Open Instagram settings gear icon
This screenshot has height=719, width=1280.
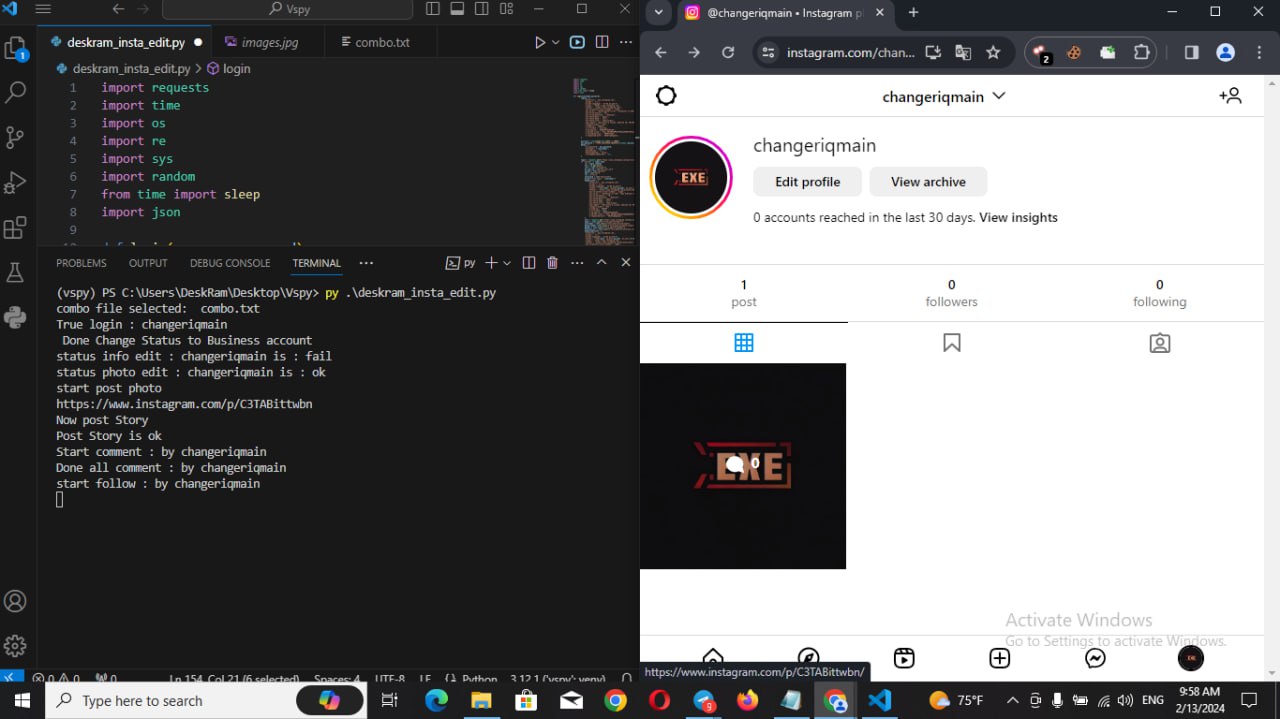666,96
